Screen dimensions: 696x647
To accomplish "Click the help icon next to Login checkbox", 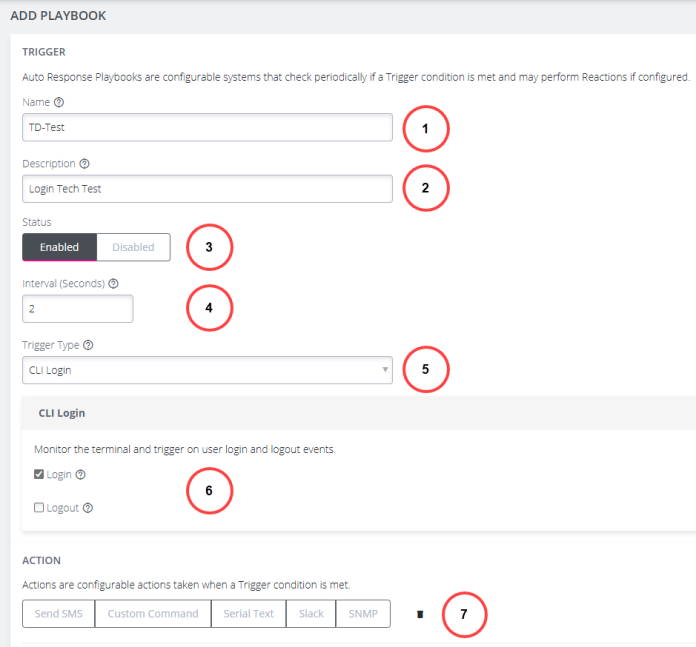I will [x=80, y=475].
